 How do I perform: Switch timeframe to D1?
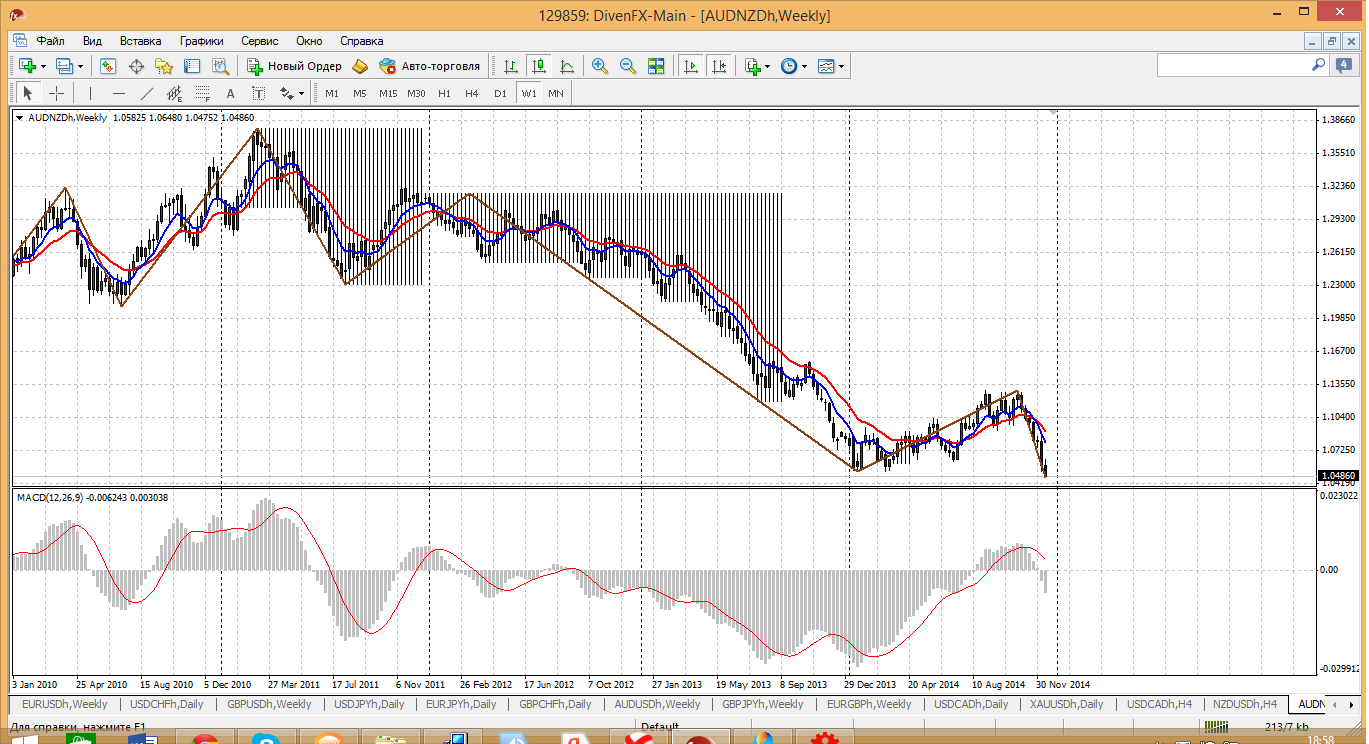pyautogui.click(x=500, y=93)
